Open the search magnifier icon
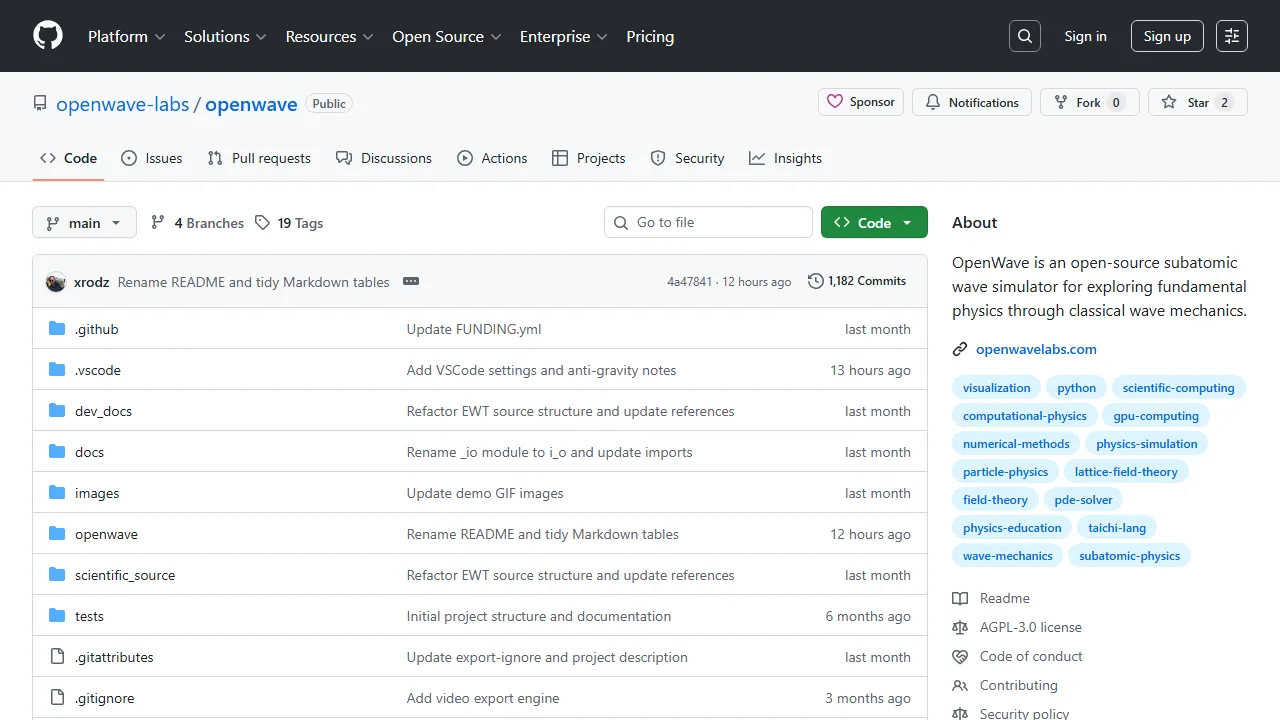The image size is (1280, 720). coord(1025,36)
